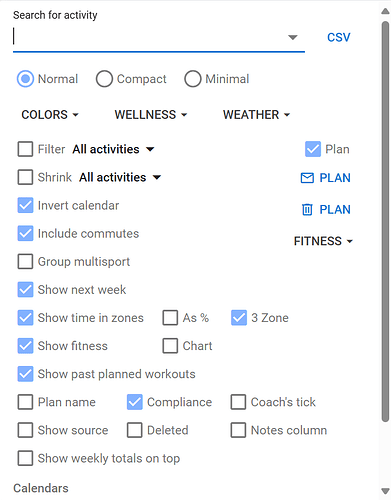Image resolution: width=391 pixels, height=500 pixels.
Task: Enable Group multisport checkbox
Action: click(x=25, y=261)
